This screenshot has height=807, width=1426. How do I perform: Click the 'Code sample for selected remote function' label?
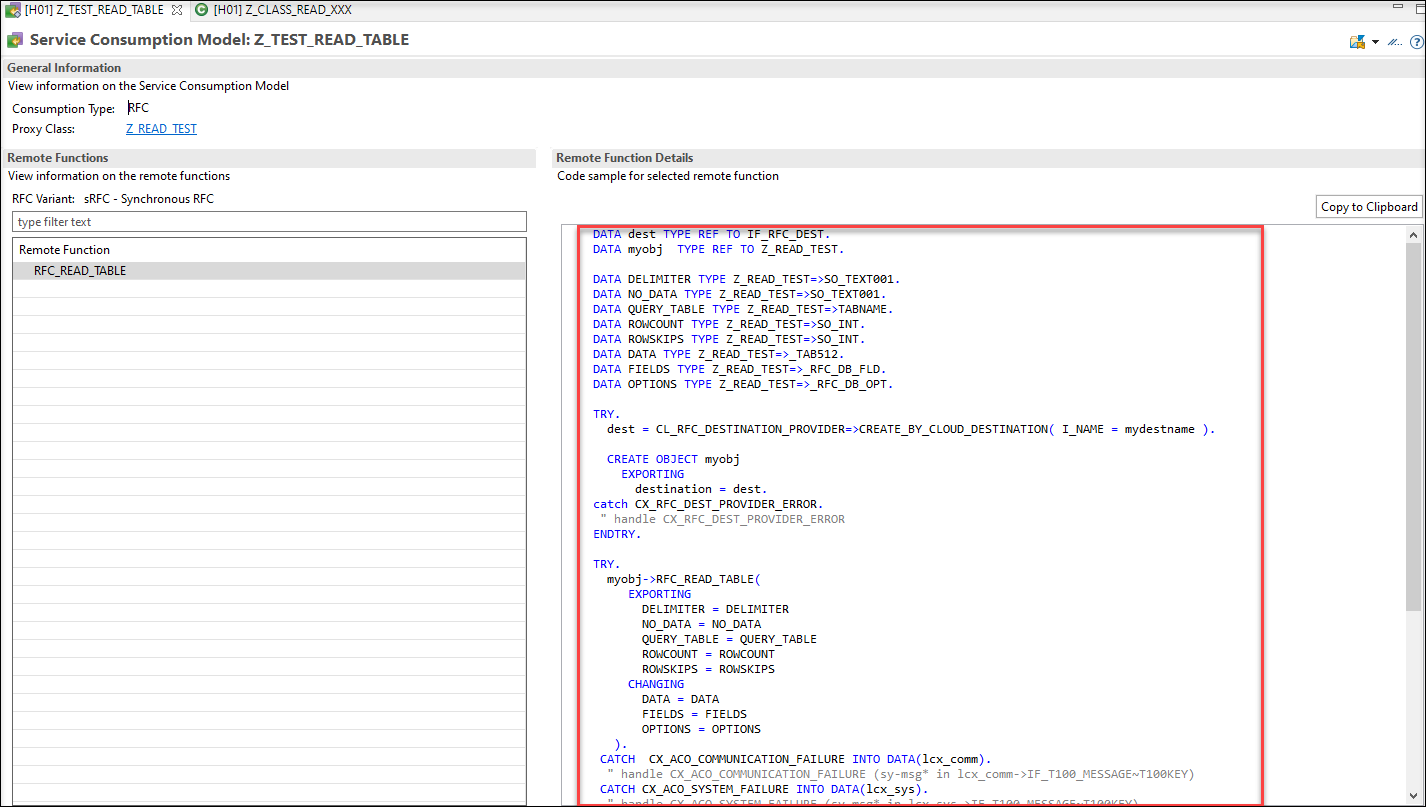pos(668,176)
